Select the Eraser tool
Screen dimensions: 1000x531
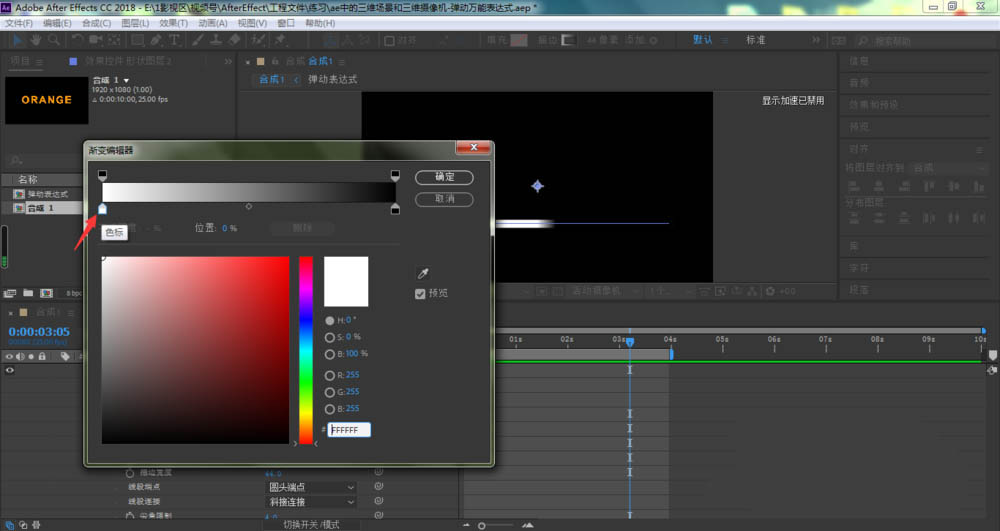(234, 40)
